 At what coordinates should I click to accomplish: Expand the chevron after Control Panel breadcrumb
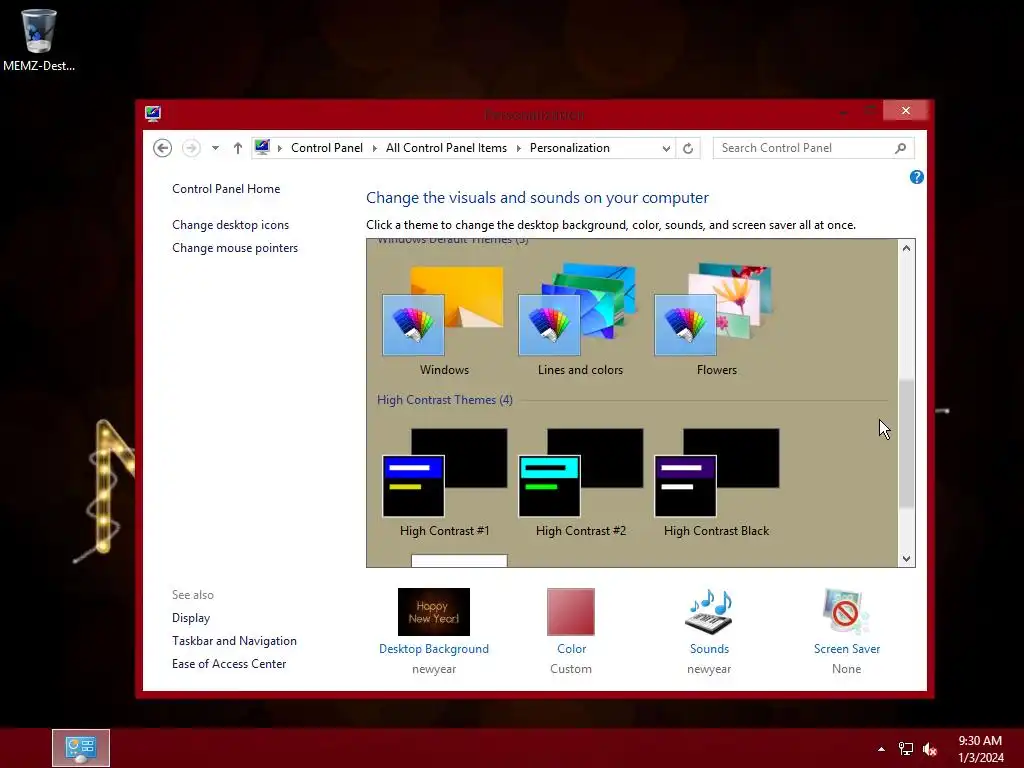coord(375,148)
